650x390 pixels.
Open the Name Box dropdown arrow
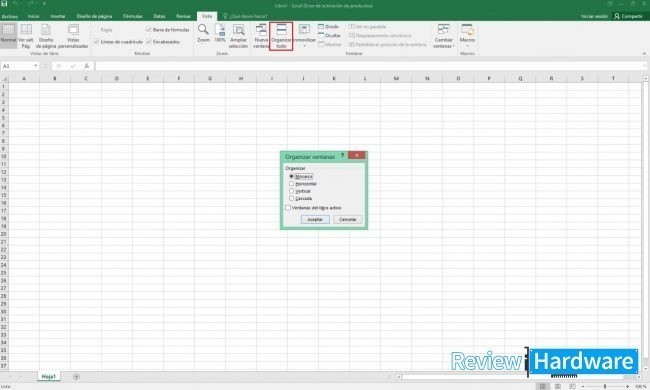pyautogui.click(x=36, y=66)
